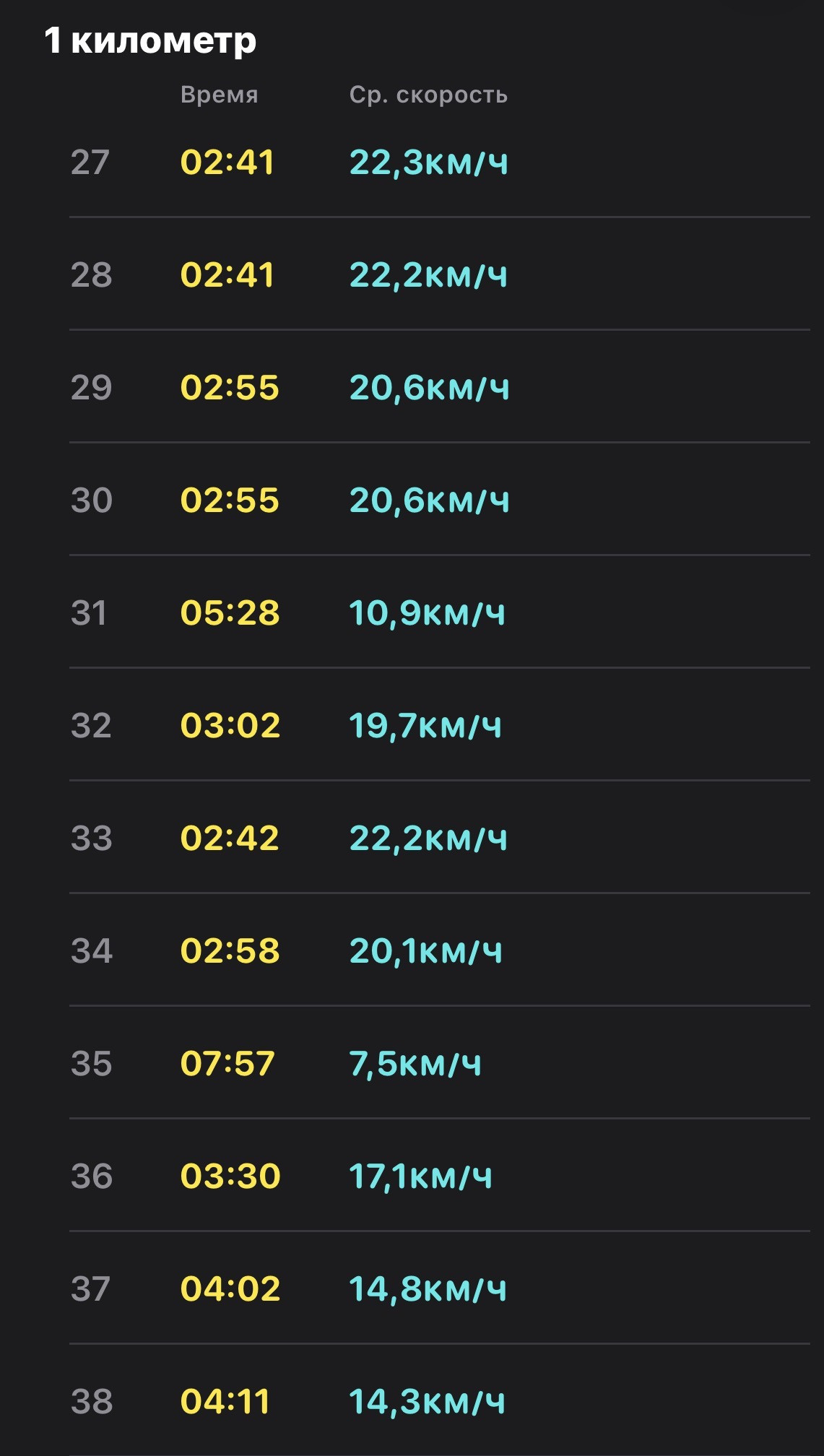Tap the 04:11 time value
The width and height of the screenshot is (824, 1456).
point(225,1402)
